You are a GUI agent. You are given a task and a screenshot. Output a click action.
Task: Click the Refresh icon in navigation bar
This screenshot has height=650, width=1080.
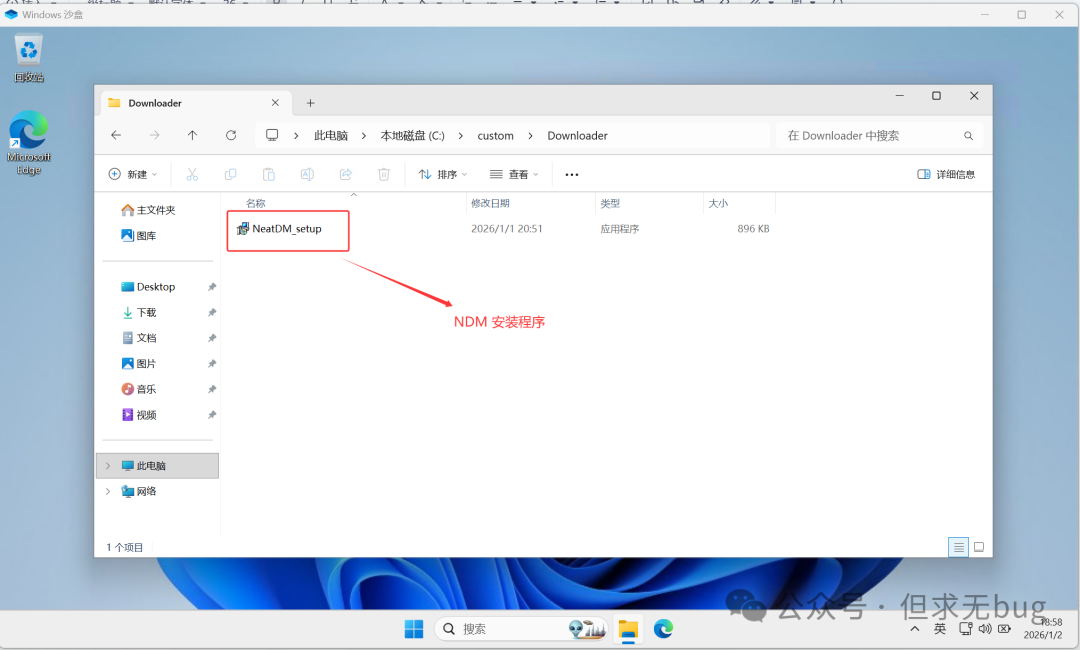(231, 135)
